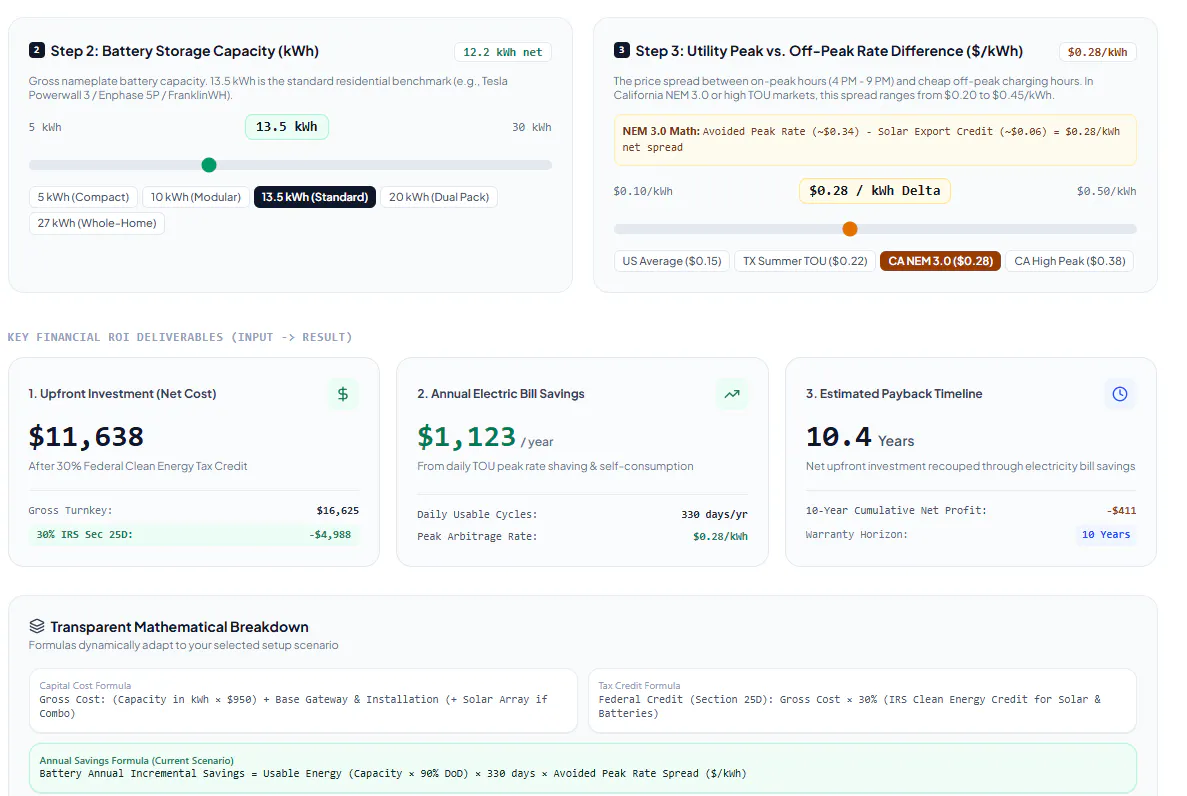
Task: Click the Step 2 number badge icon
Action: point(36,50)
